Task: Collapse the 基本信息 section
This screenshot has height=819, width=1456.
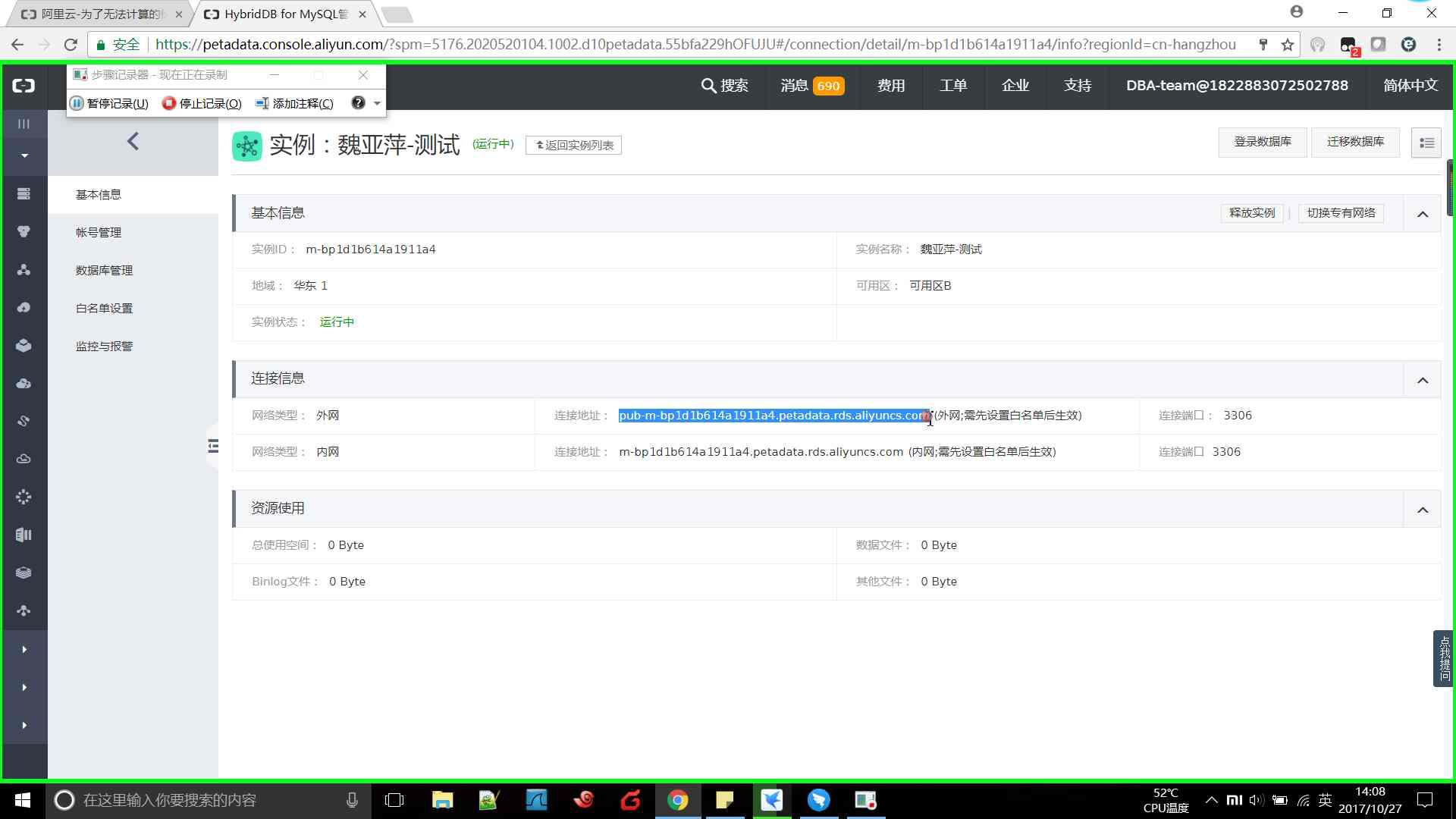Action: click(x=1423, y=214)
